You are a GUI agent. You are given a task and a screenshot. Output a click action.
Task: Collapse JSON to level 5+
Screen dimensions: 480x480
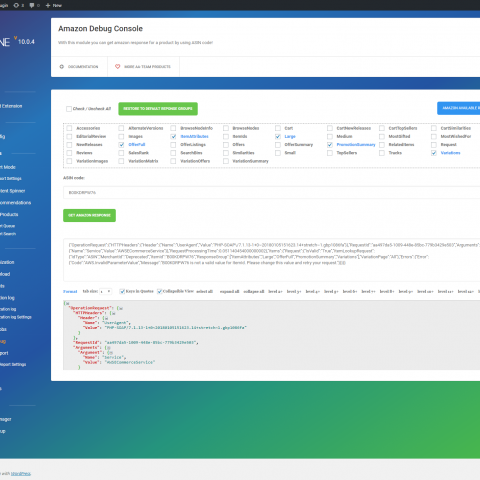click(331, 291)
